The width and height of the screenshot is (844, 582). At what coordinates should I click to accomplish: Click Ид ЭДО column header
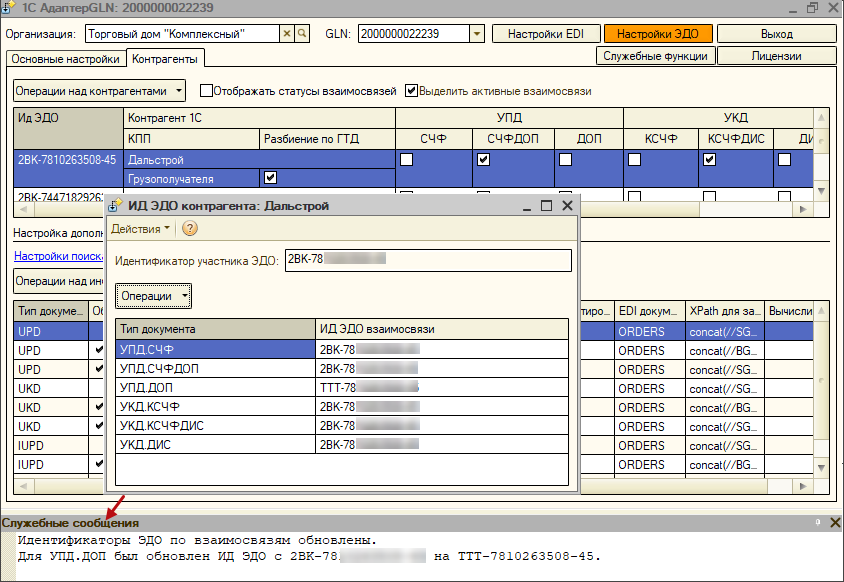point(68,128)
